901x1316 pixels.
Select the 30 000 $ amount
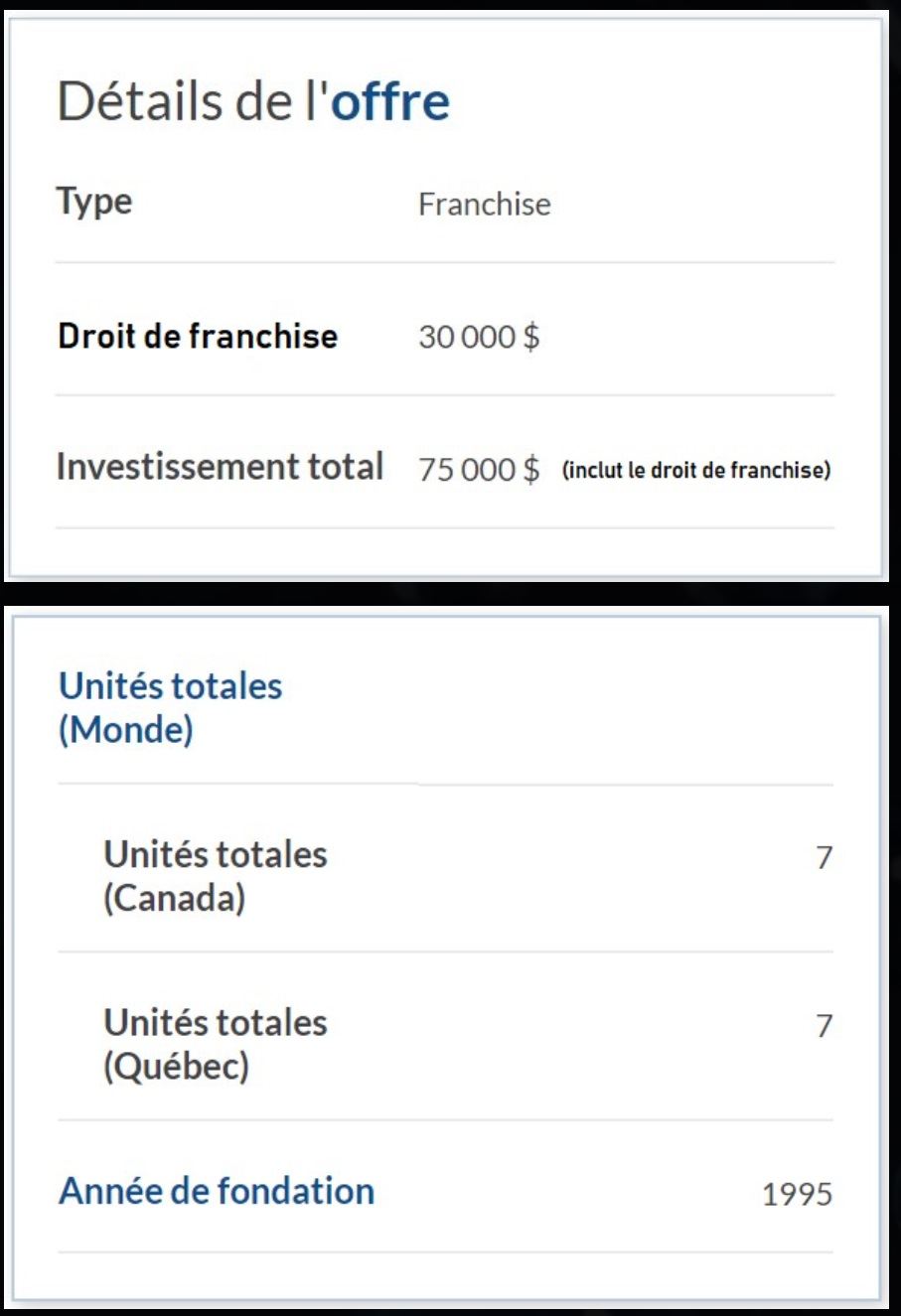[479, 337]
